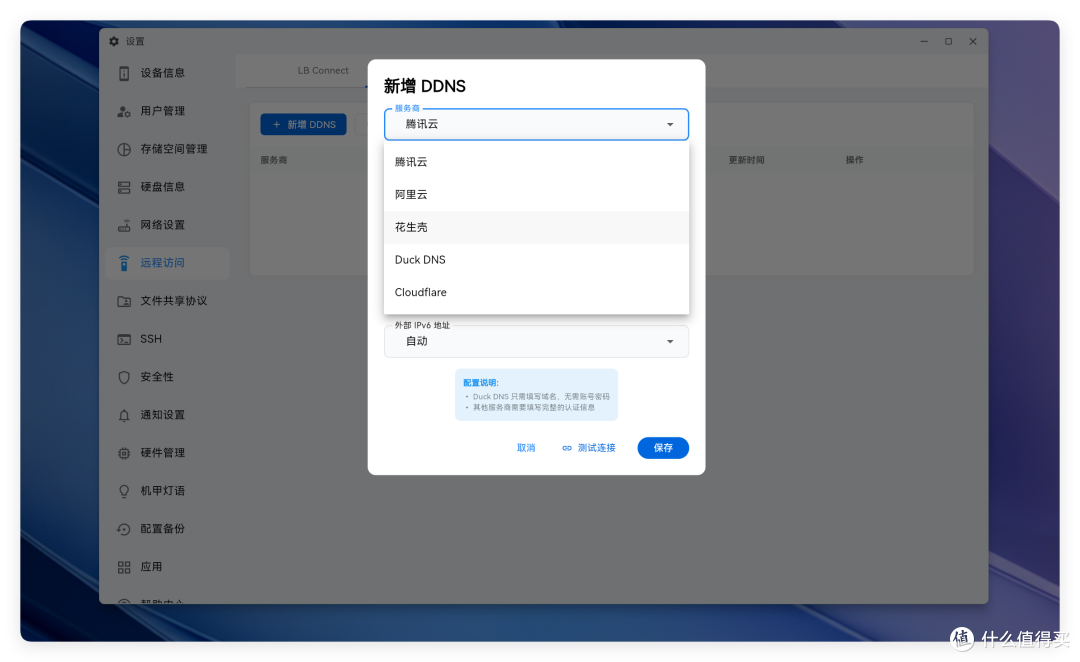Screen dimensions: 1080x662
Task: Click the 硬盘信息 sidebar icon
Action: pyautogui.click(x=124, y=187)
